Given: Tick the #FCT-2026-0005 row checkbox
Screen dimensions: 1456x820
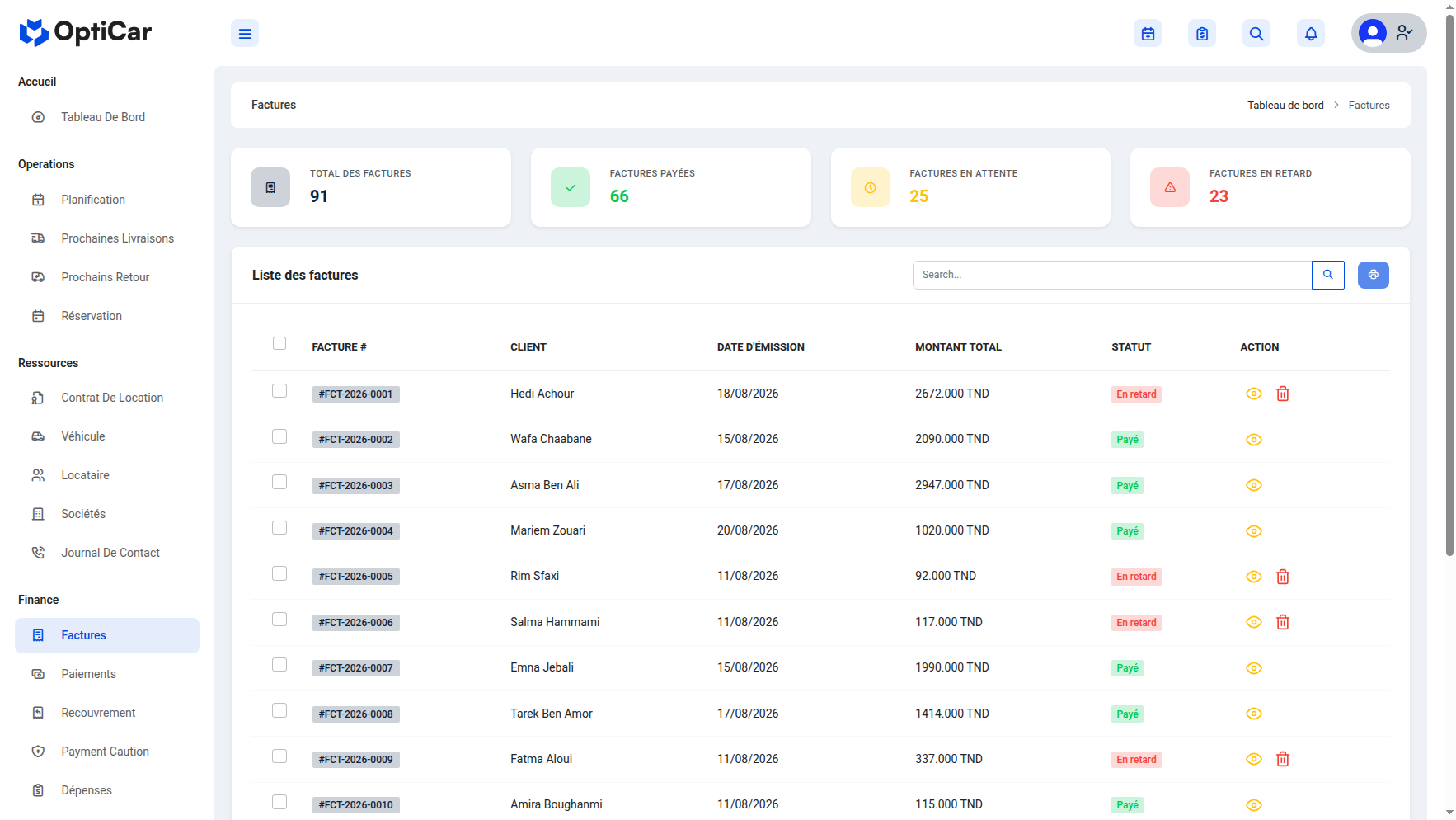Looking at the screenshot, I should coord(279,573).
